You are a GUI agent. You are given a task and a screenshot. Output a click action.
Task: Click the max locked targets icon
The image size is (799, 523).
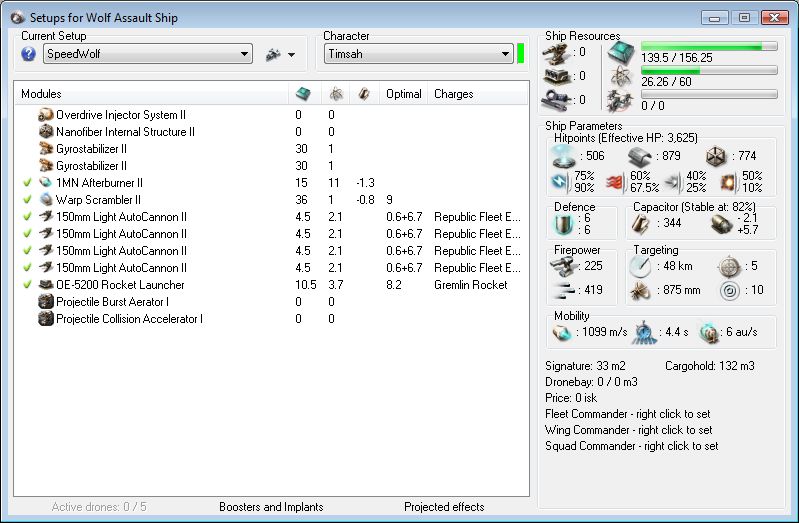[x=729, y=266]
